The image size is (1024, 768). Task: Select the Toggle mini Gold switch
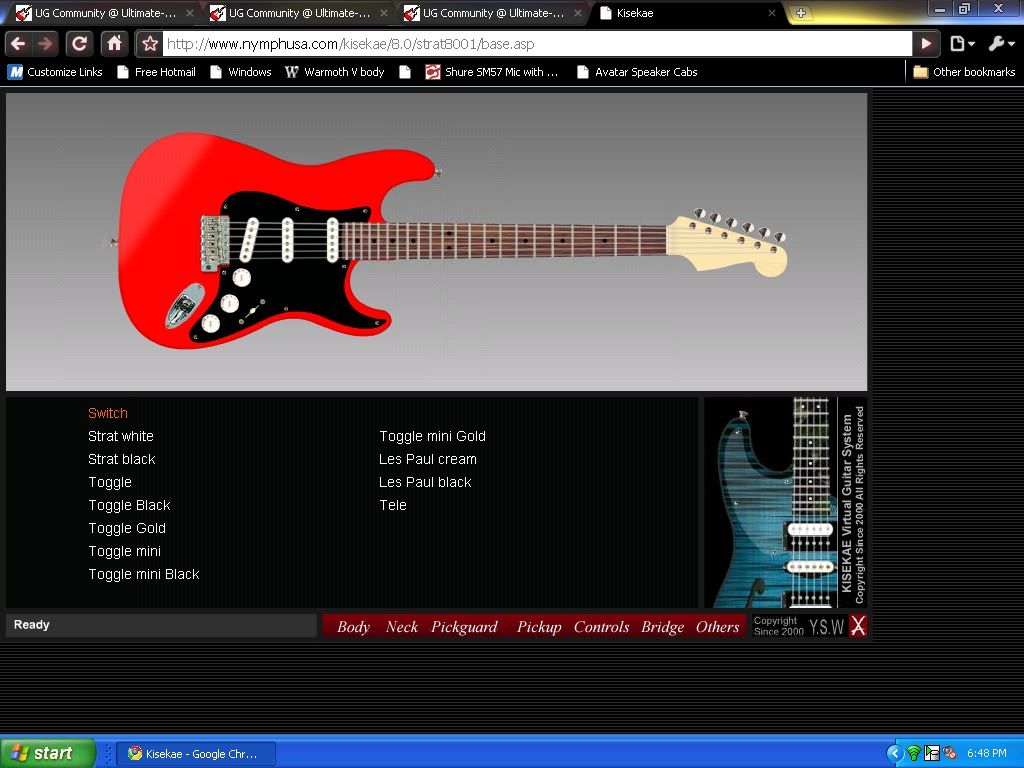432,436
